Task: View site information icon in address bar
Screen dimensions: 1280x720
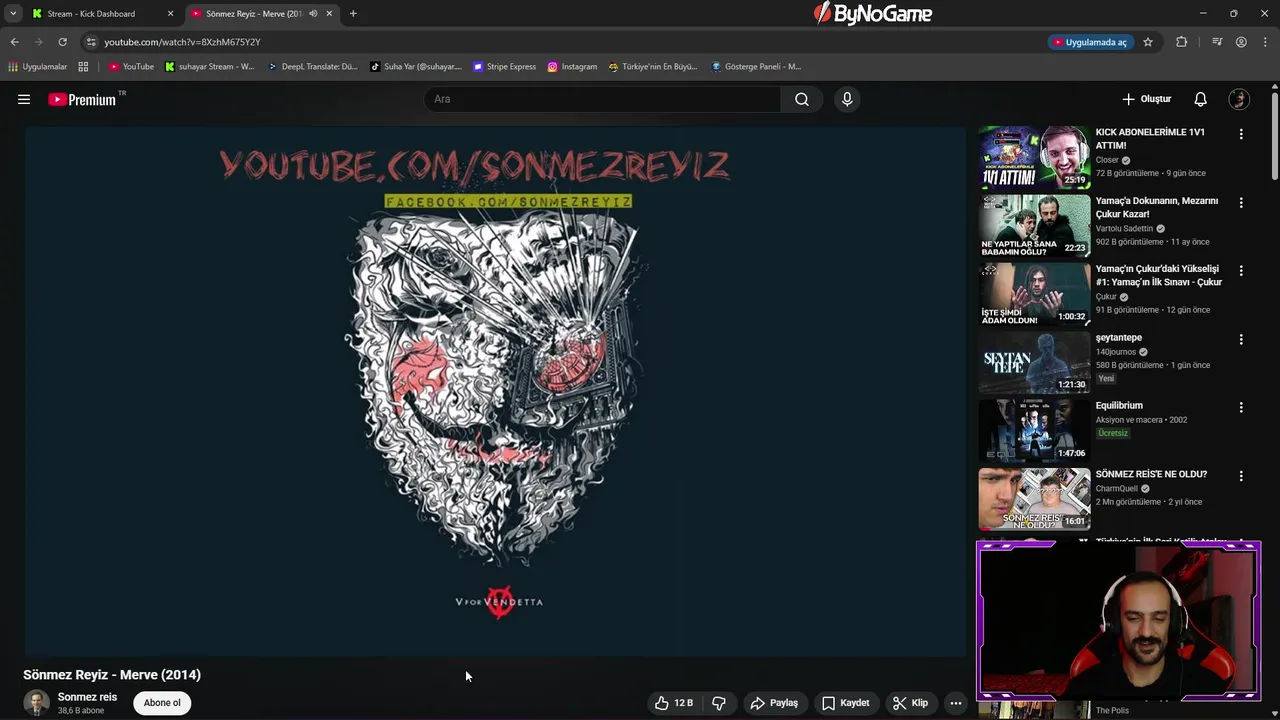Action: point(91,42)
